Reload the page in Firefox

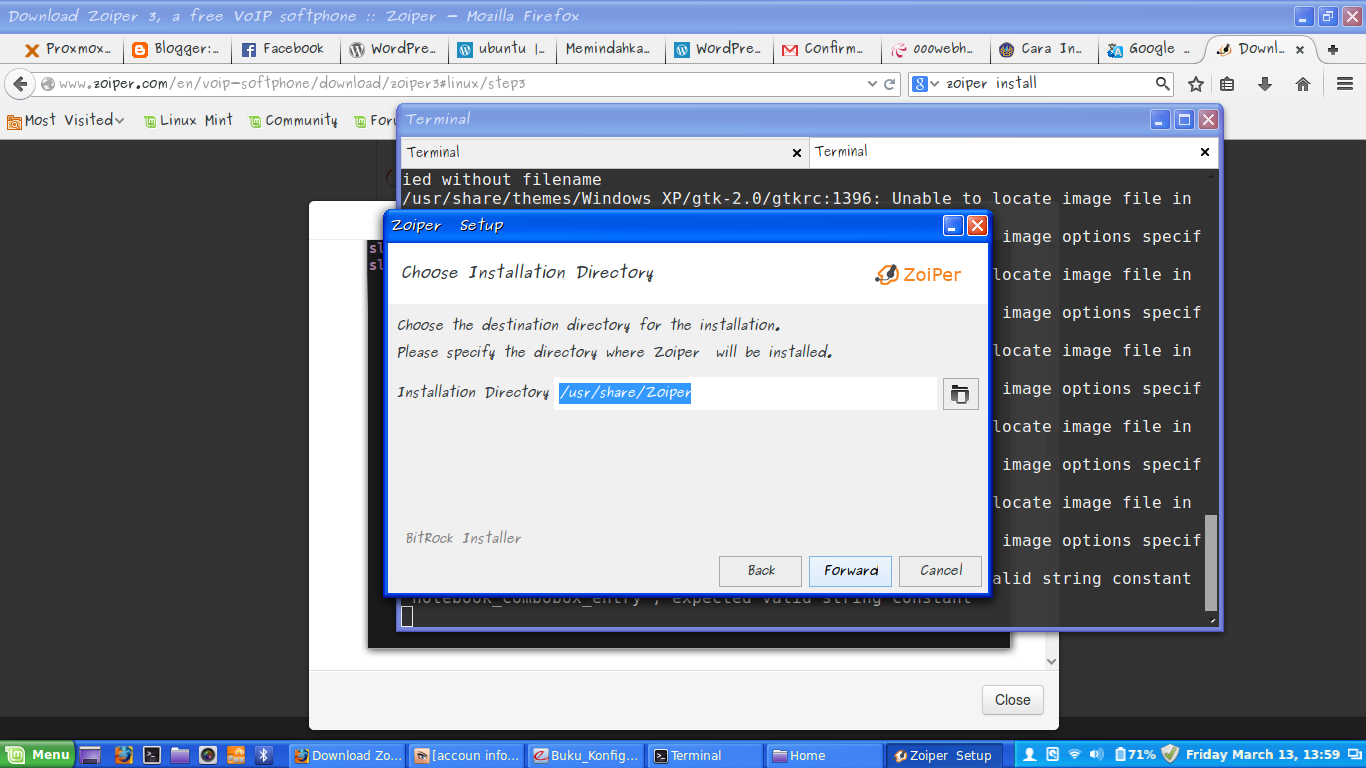tap(890, 84)
